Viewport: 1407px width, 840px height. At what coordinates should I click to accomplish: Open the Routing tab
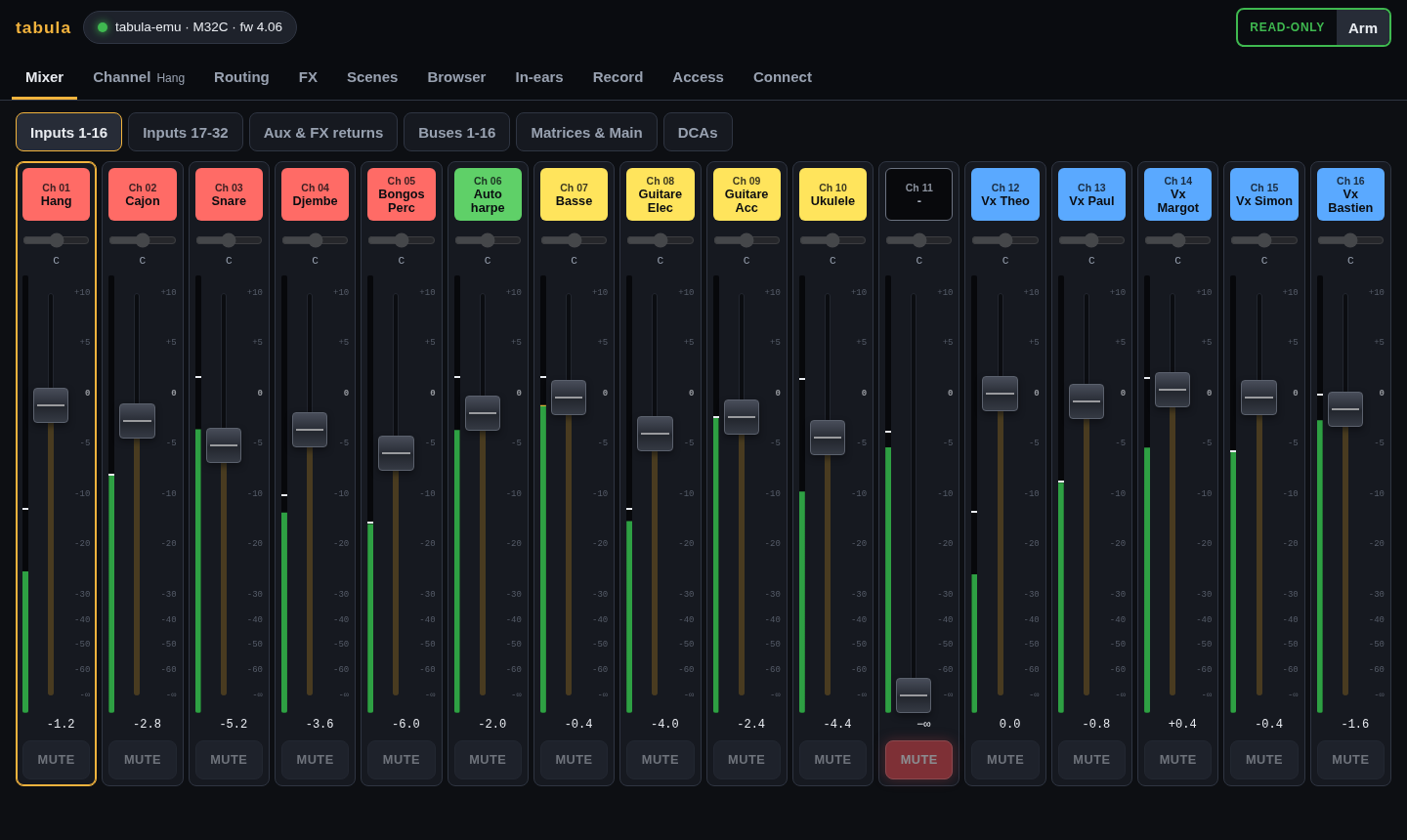click(241, 77)
